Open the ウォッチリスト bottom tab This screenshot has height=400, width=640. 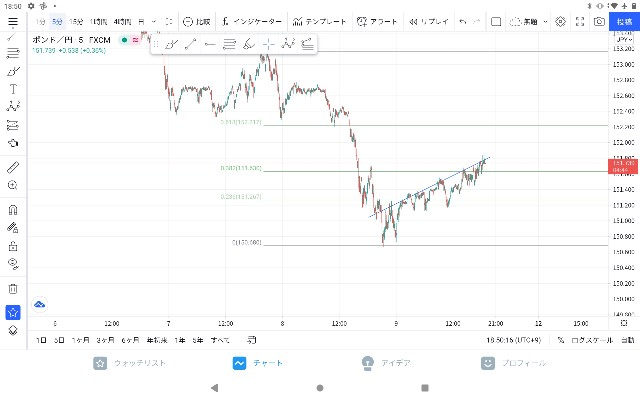(129, 363)
